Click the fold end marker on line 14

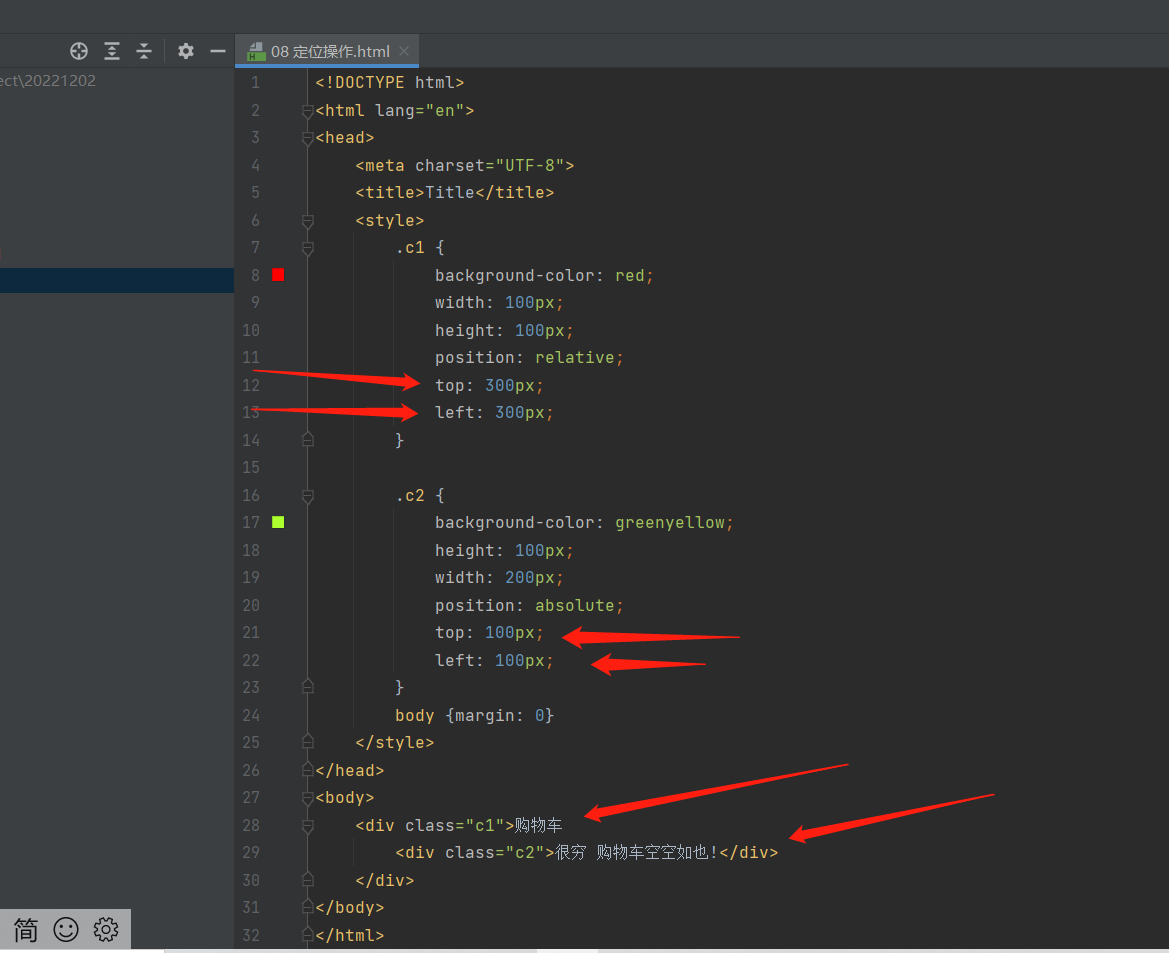tap(307, 440)
